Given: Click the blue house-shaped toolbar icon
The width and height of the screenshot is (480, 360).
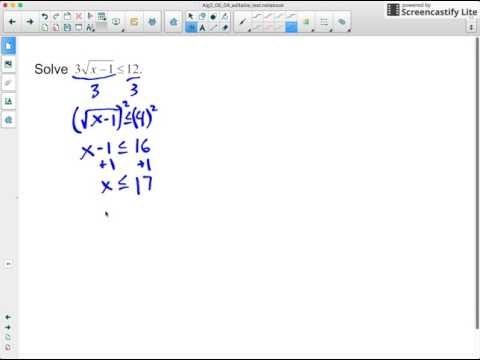Looking at the screenshot, I should [x=173, y=22].
